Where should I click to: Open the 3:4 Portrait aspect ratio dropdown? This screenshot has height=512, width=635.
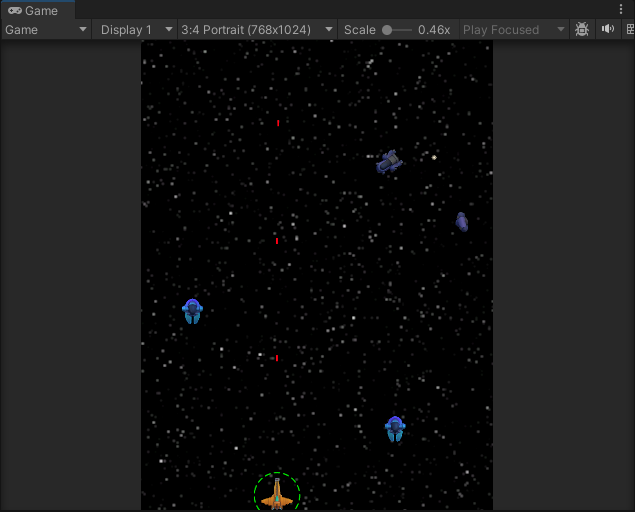tap(257, 30)
